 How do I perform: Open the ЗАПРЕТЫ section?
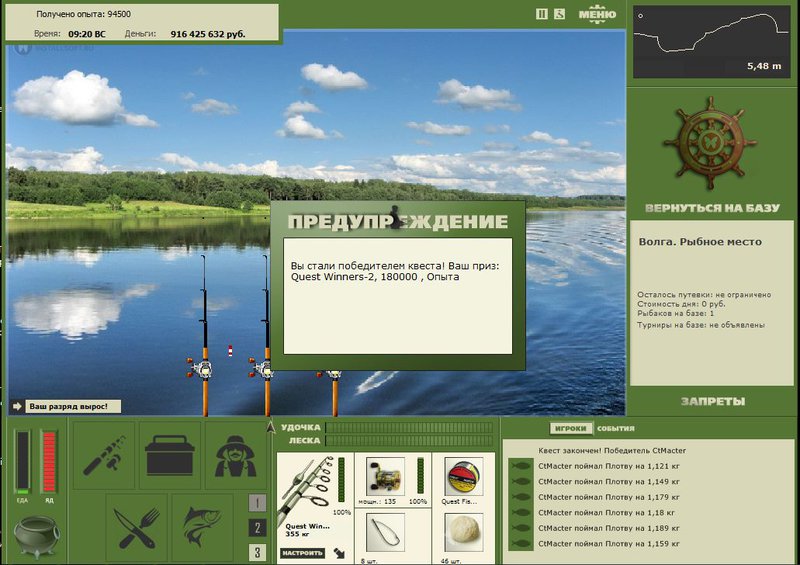(x=713, y=402)
